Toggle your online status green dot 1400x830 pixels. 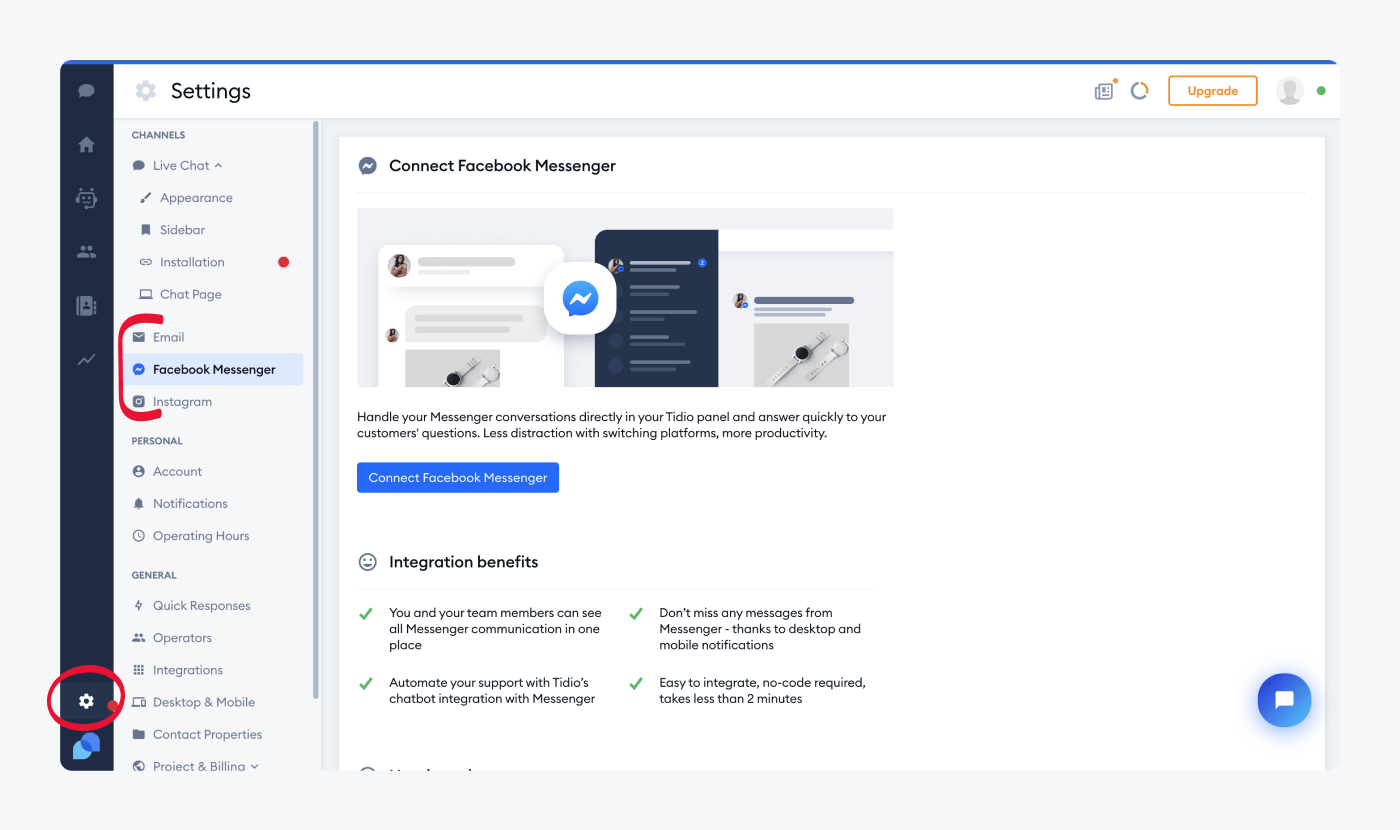pyautogui.click(x=1319, y=90)
